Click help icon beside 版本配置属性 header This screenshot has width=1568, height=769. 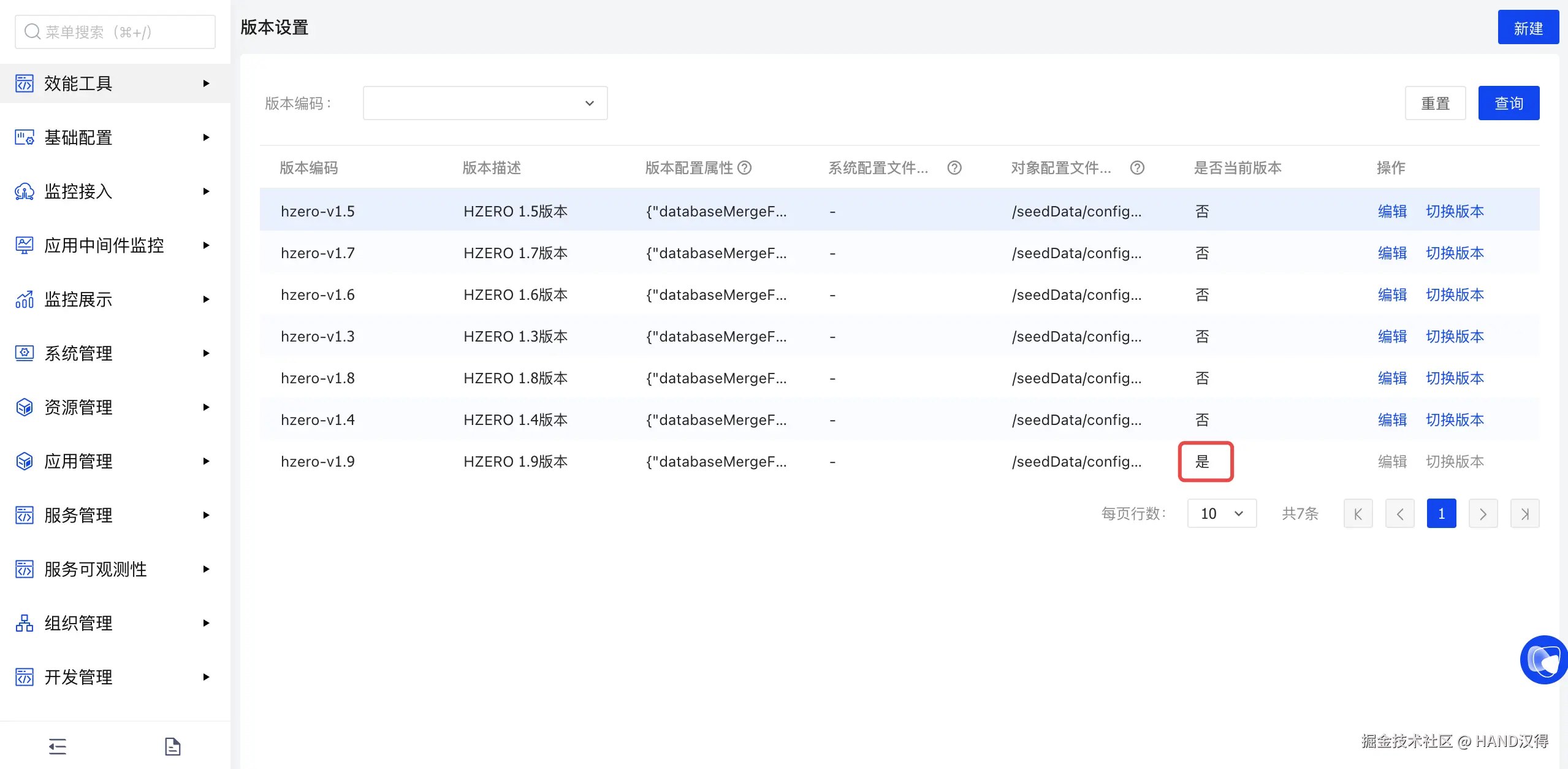coord(744,168)
